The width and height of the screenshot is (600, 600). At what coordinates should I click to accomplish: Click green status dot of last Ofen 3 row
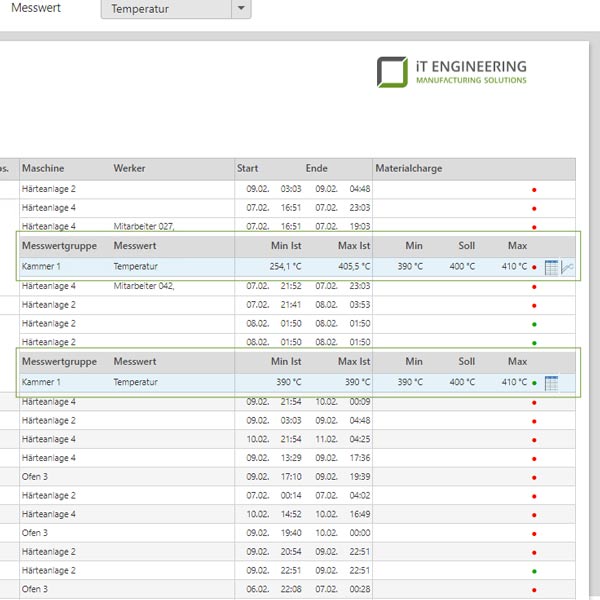534,590
